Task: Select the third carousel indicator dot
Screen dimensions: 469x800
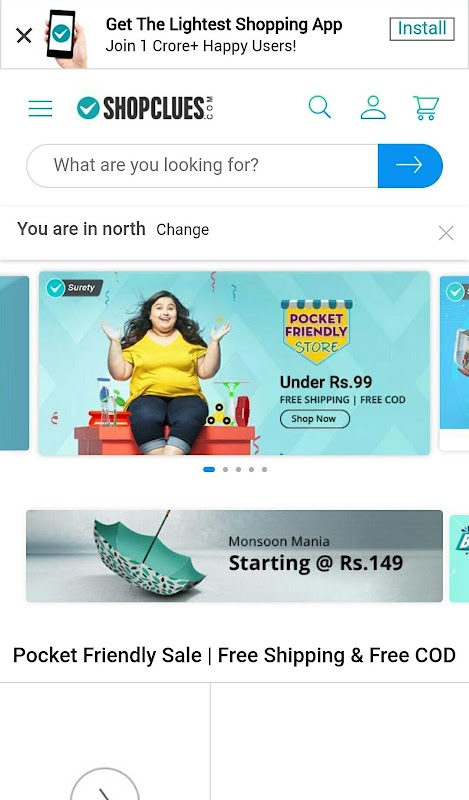Action: pos(238,469)
